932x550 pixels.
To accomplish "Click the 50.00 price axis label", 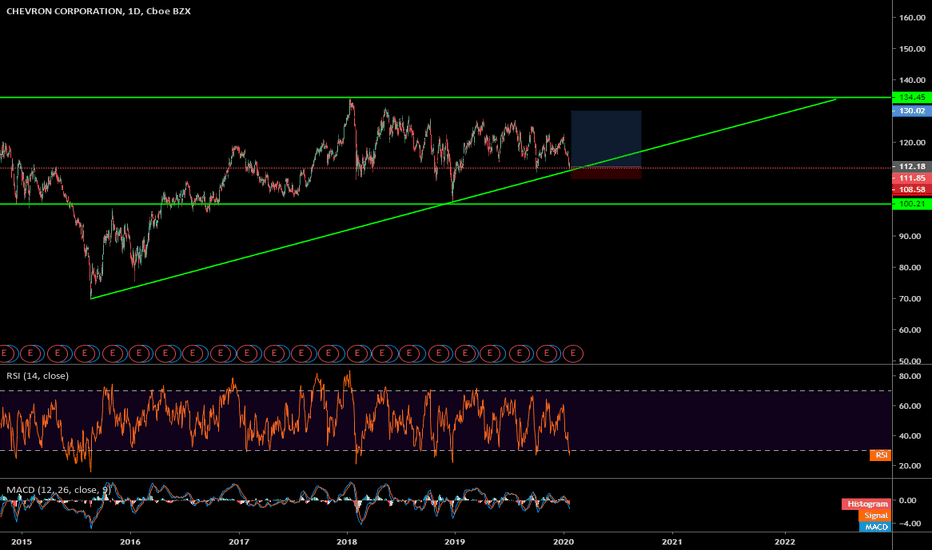I will 912,360.
